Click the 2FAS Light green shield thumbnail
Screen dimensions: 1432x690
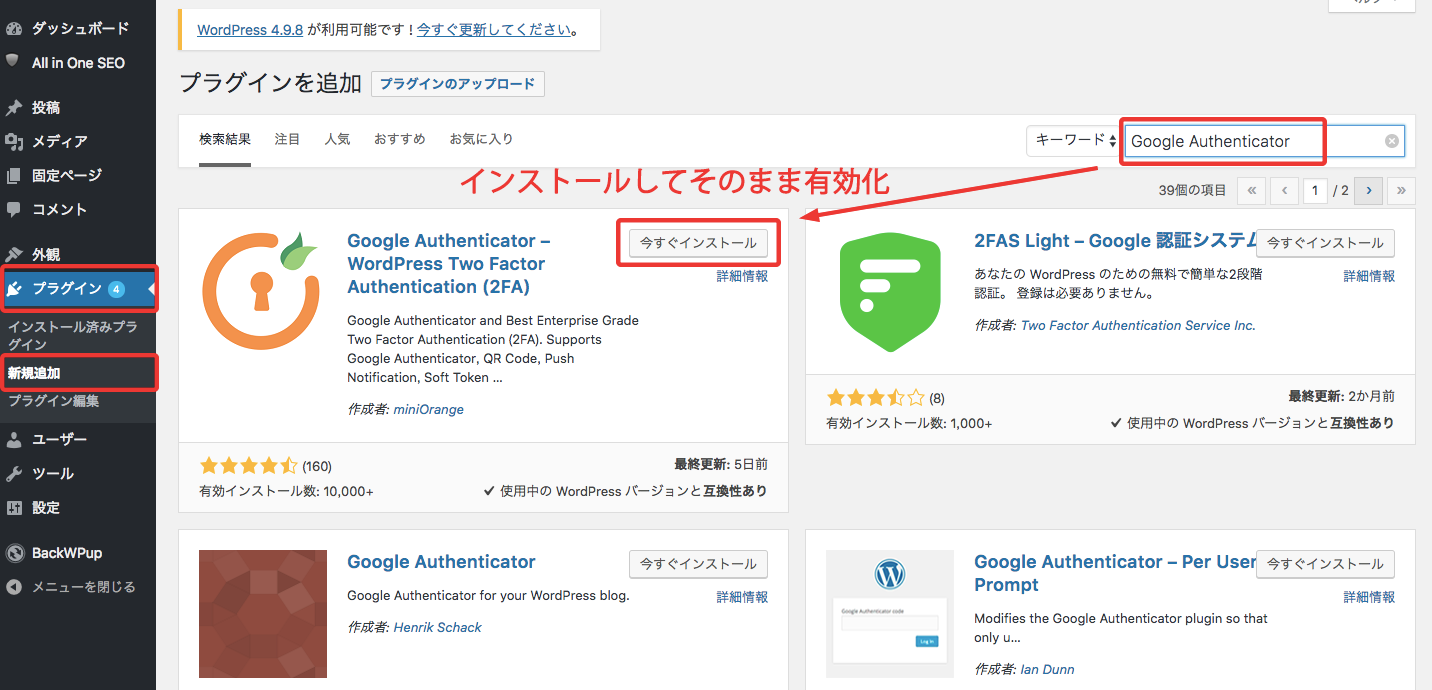click(877, 292)
